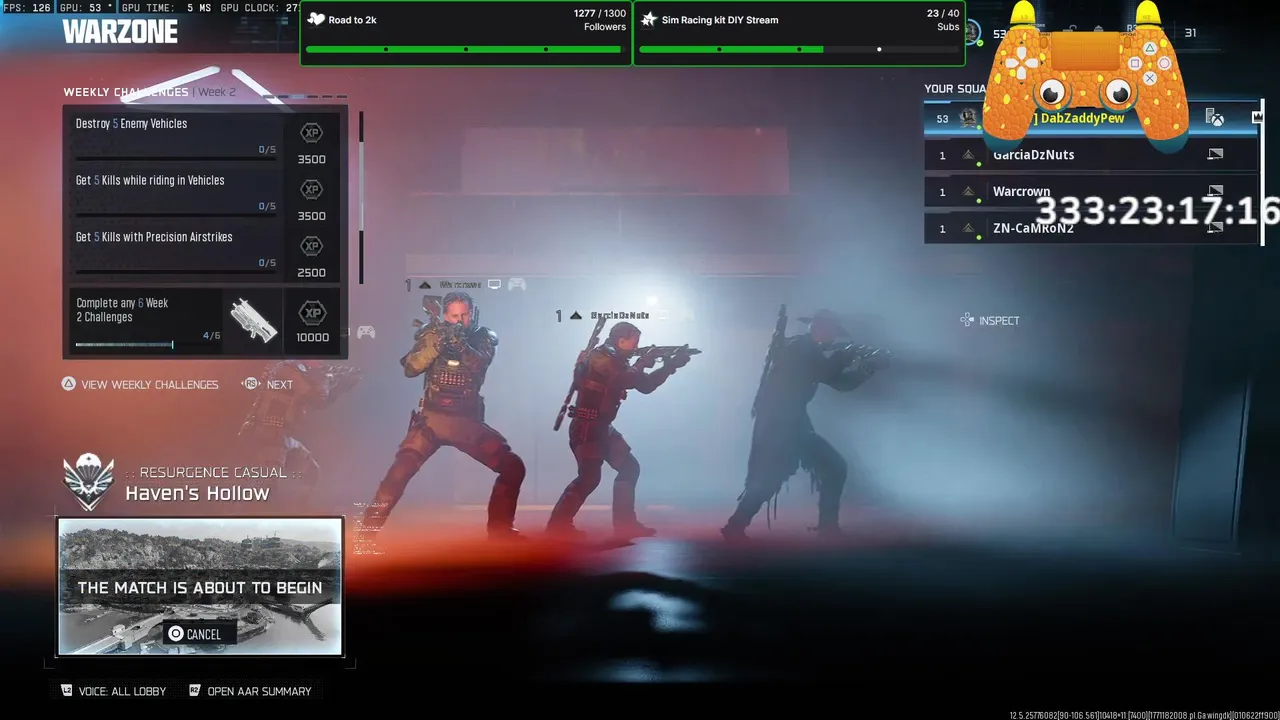Click the 1277 / 1300 followers count
The height and width of the screenshot is (720, 1280).
pos(600,14)
